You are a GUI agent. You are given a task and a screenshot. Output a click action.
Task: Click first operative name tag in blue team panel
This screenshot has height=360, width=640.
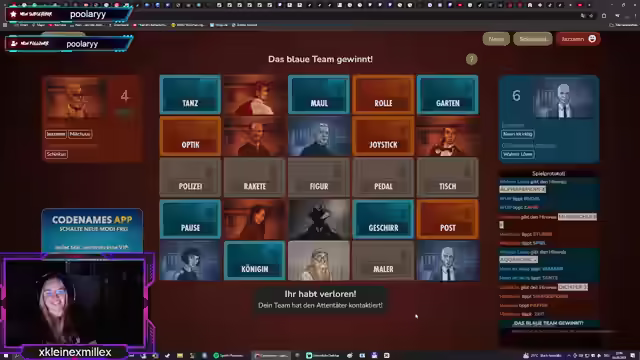518,134
